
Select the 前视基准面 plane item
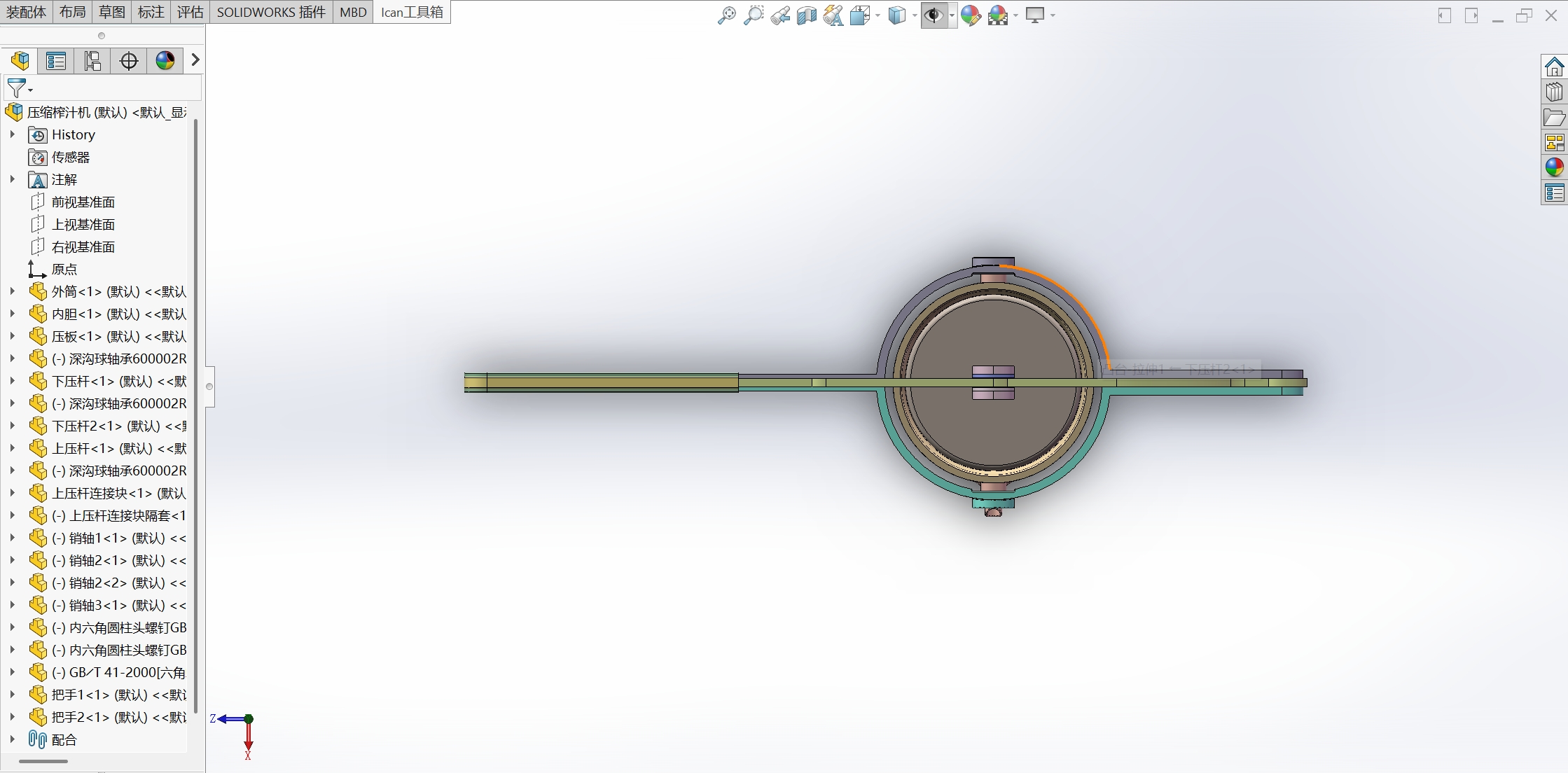[83, 202]
